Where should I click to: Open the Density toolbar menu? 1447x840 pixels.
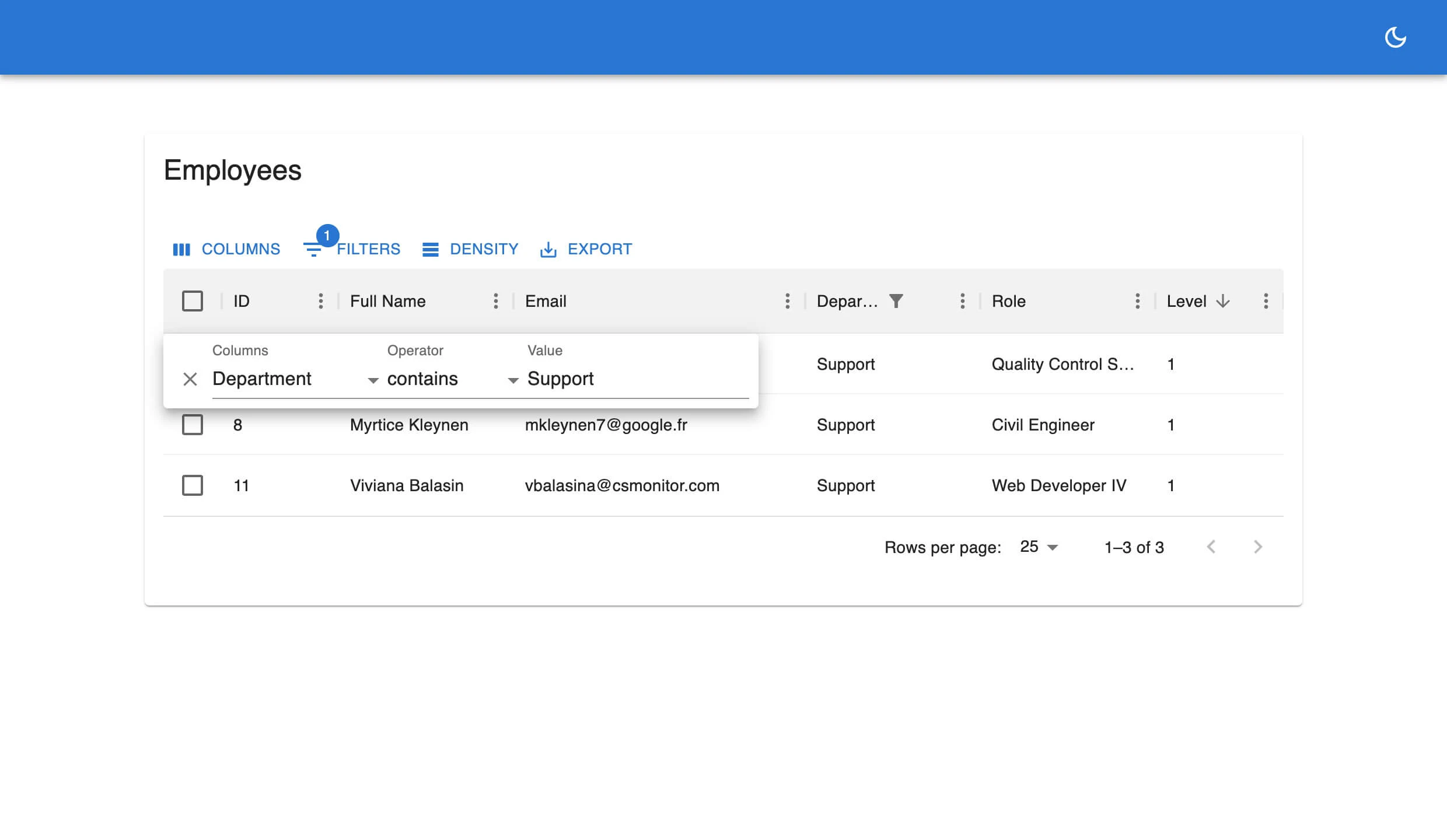coord(470,249)
